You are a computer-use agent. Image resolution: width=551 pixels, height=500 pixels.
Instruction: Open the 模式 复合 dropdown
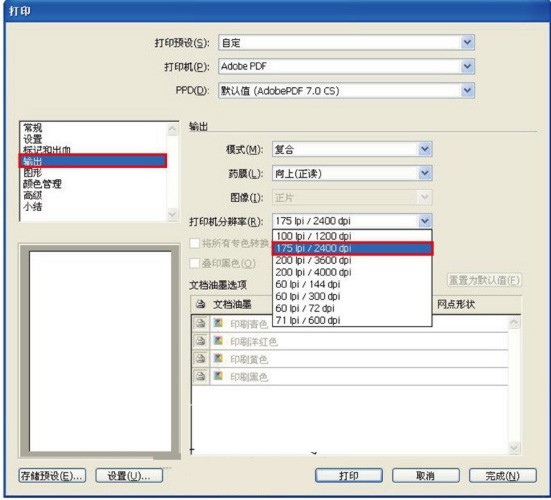pos(425,150)
